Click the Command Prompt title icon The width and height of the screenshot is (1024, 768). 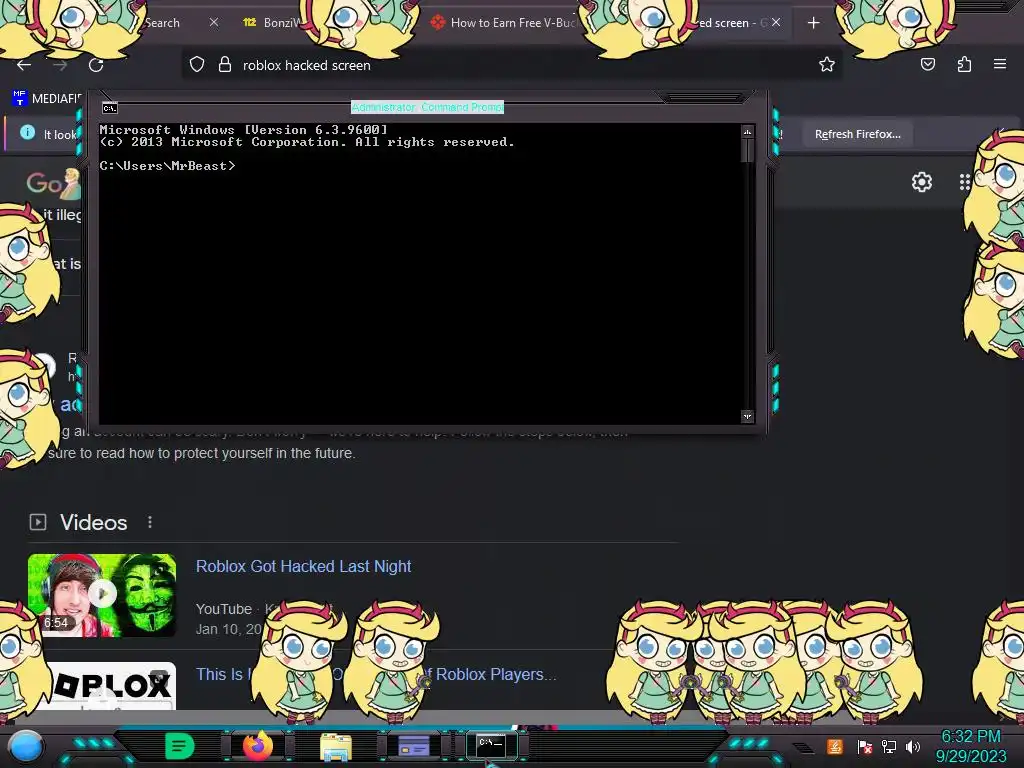click(x=110, y=108)
